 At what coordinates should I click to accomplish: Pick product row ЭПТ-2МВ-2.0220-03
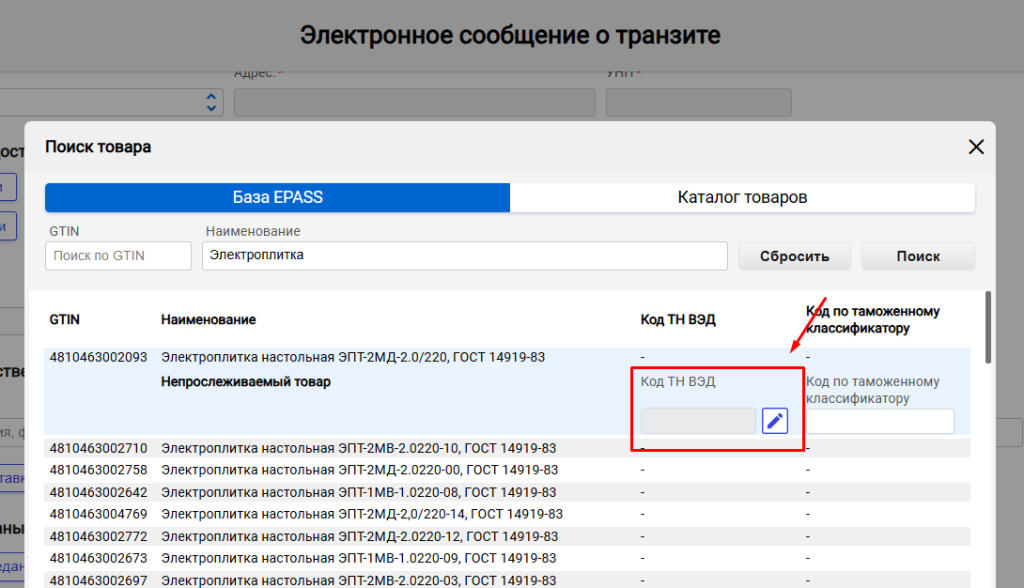(358, 580)
